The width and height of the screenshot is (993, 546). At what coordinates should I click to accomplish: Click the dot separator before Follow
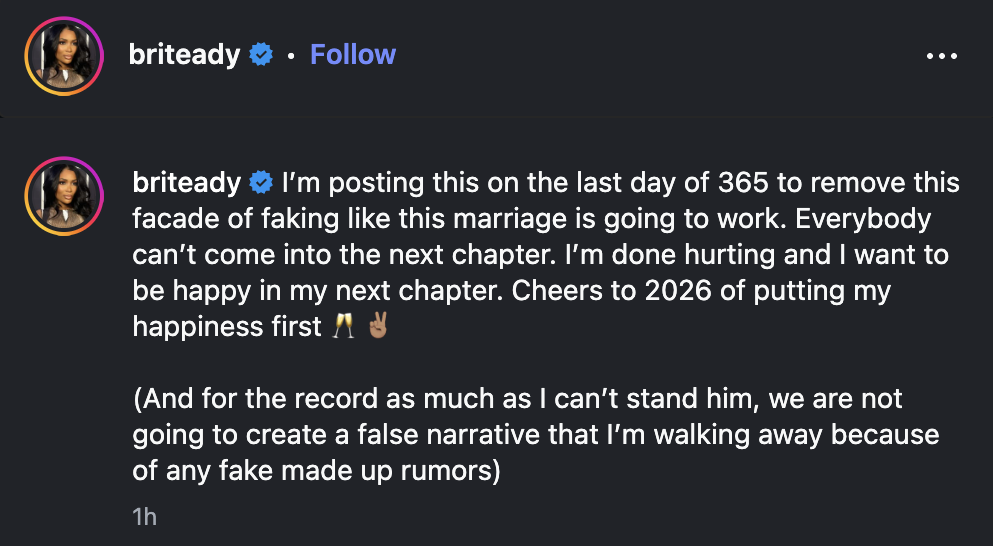click(x=291, y=56)
